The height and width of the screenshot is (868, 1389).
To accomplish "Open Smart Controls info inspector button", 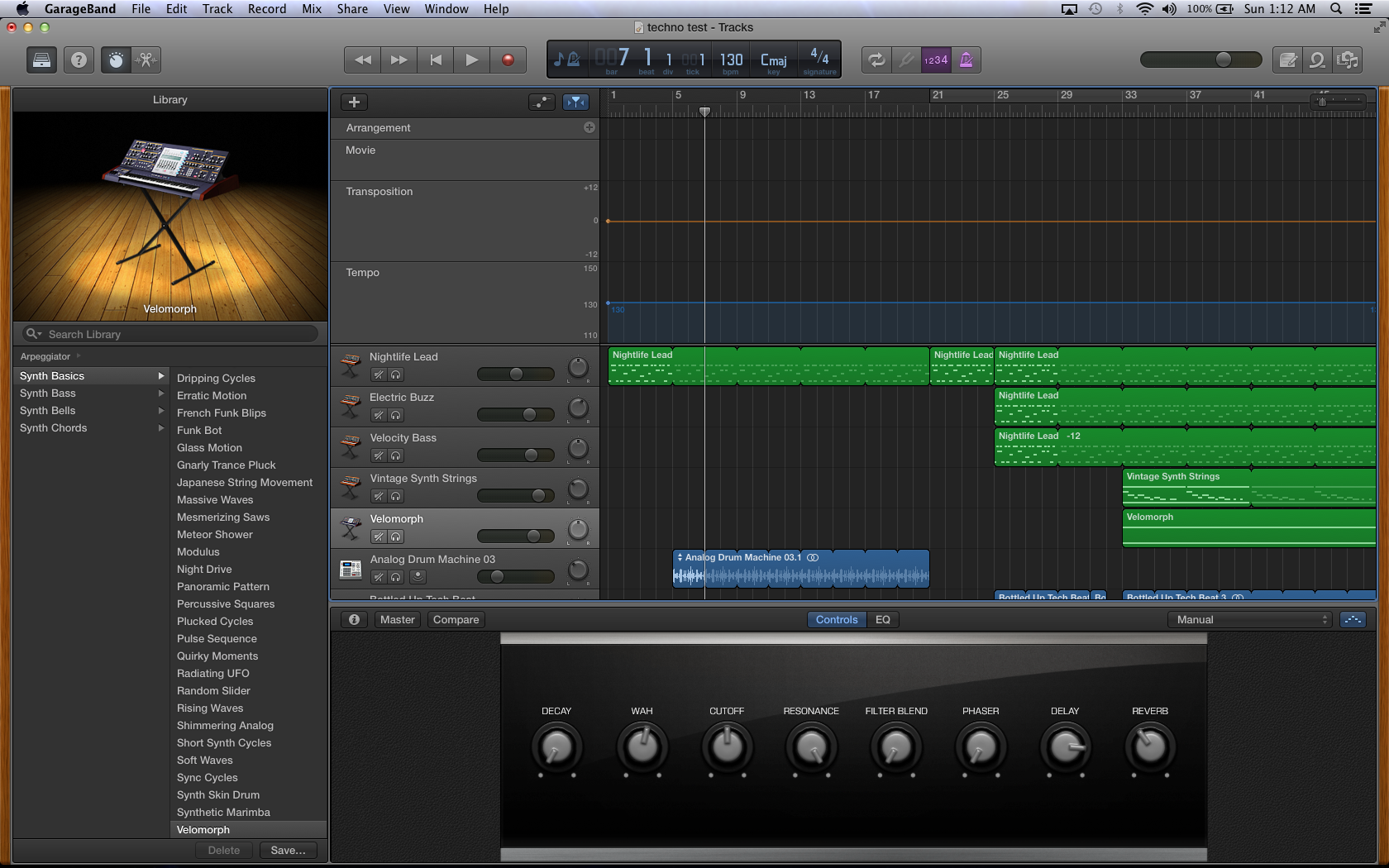I will 354,619.
